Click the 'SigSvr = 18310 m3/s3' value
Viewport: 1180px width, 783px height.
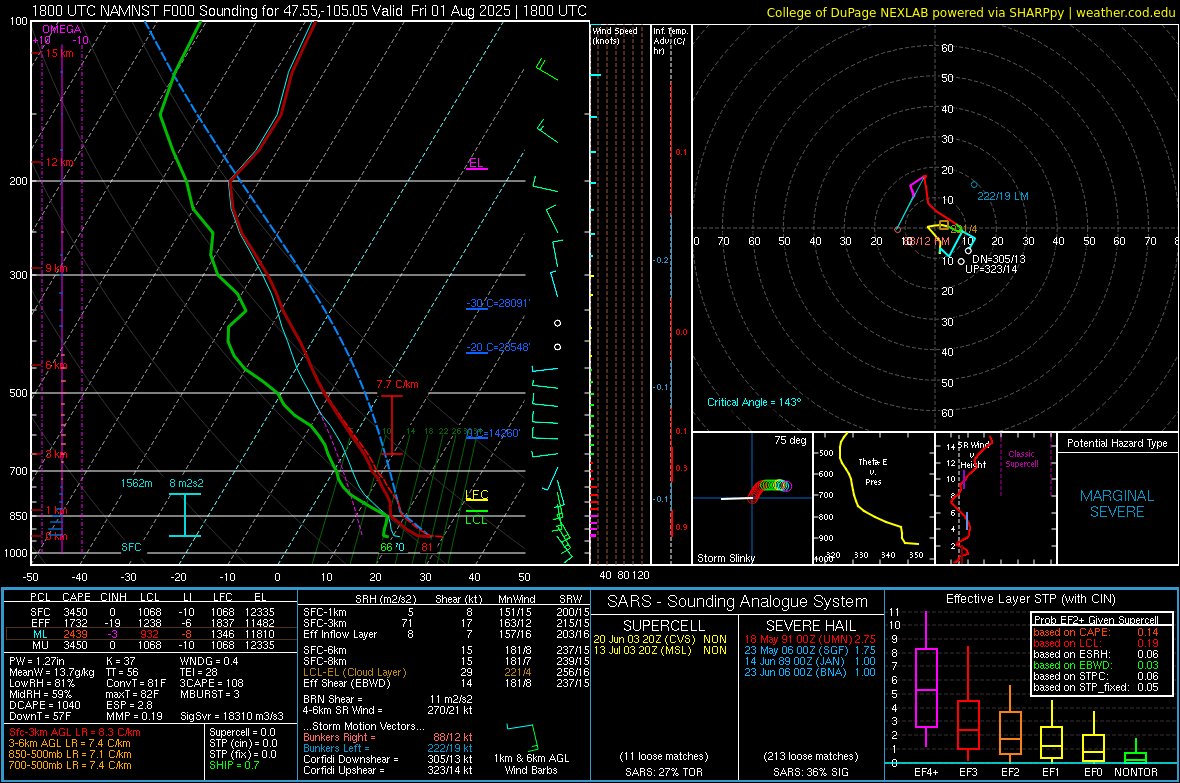[232, 716]
